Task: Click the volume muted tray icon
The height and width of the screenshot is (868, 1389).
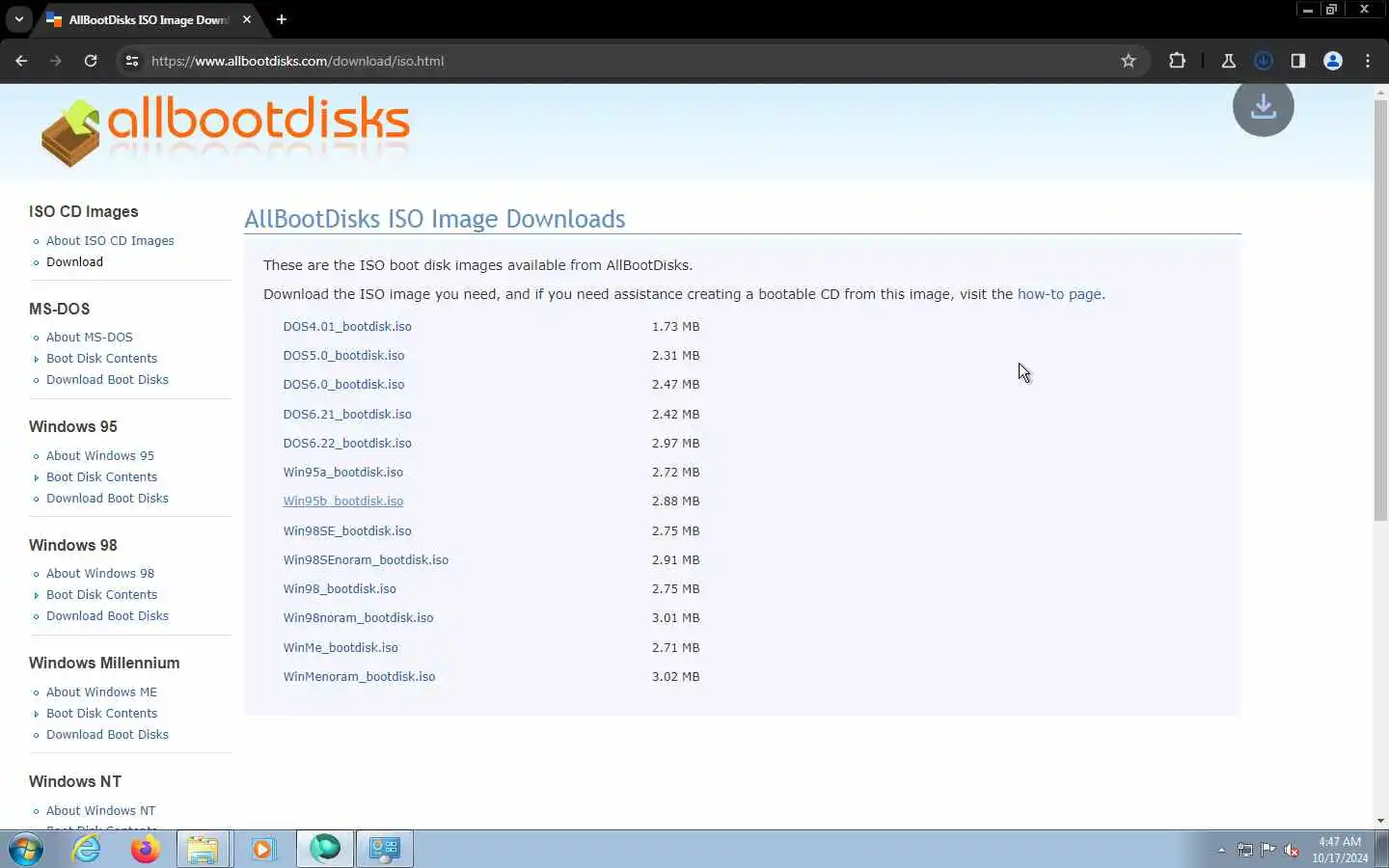Action: coord(1292,850)
